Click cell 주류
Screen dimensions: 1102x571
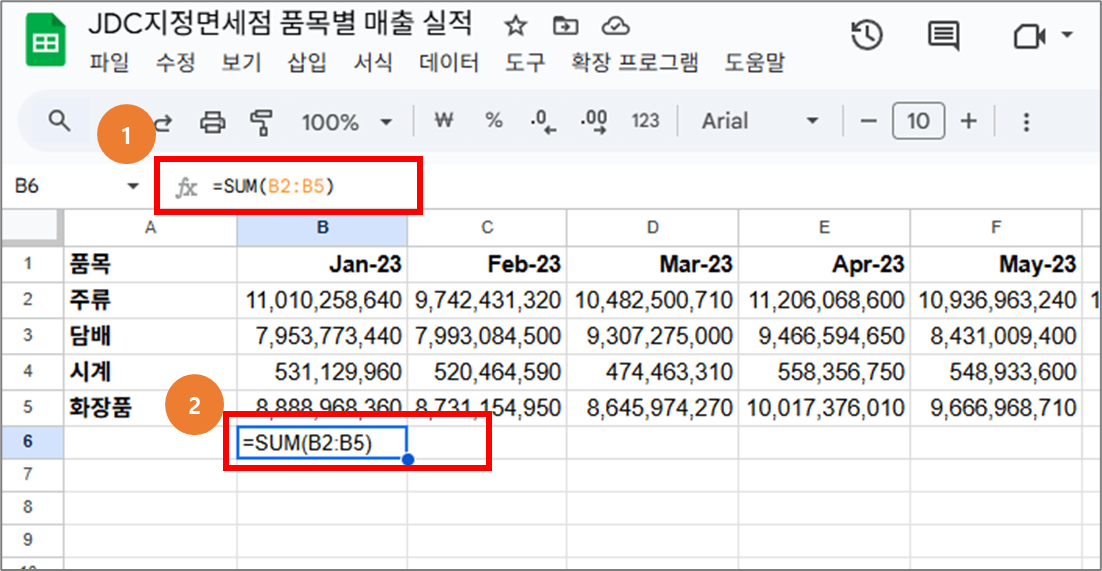150,301
